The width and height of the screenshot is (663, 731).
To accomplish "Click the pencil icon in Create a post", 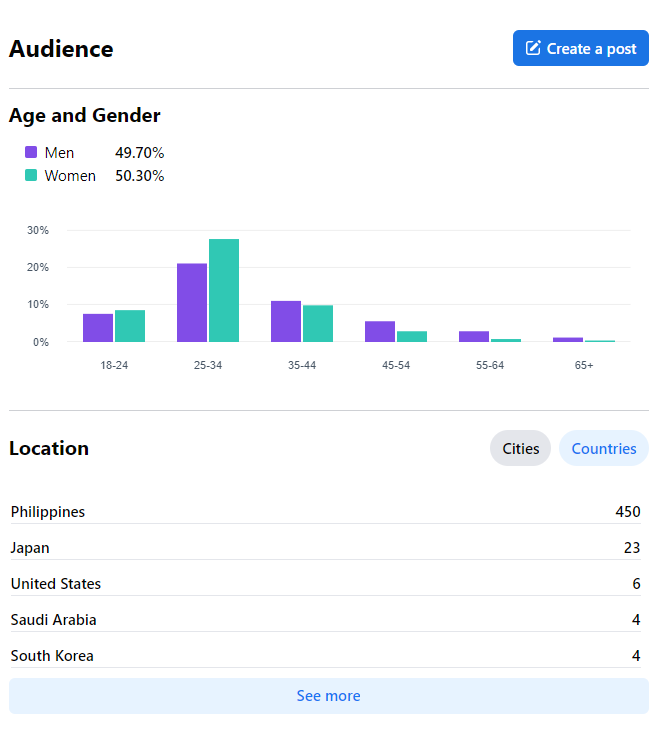I will [533, 48].
